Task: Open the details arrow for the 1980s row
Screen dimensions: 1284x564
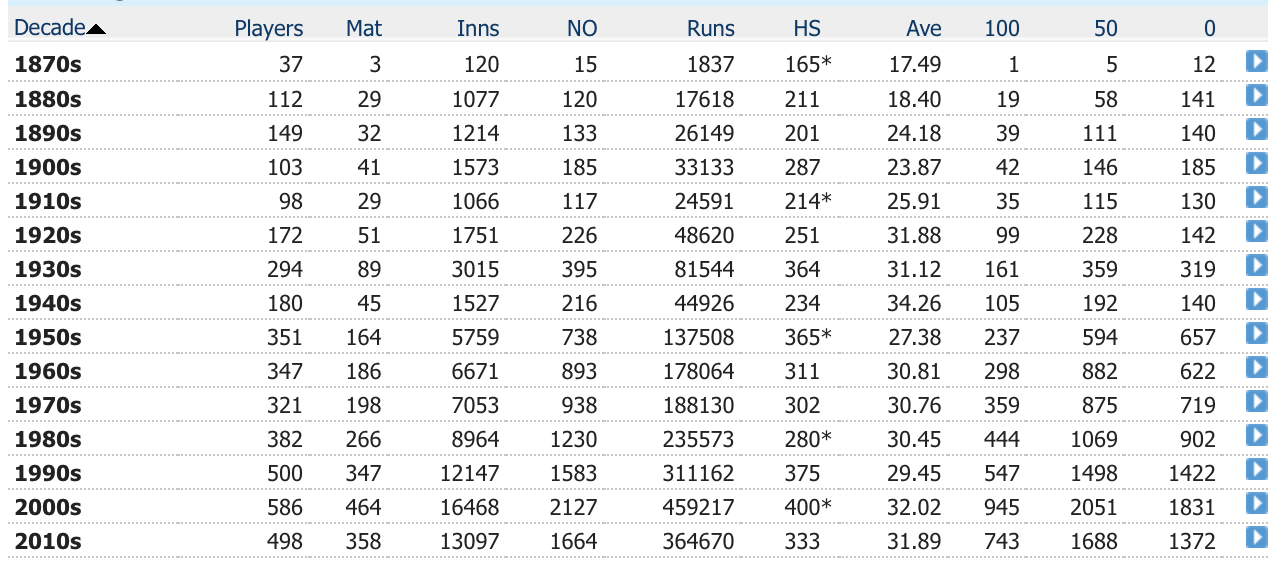Action: tap(1257, 436)
